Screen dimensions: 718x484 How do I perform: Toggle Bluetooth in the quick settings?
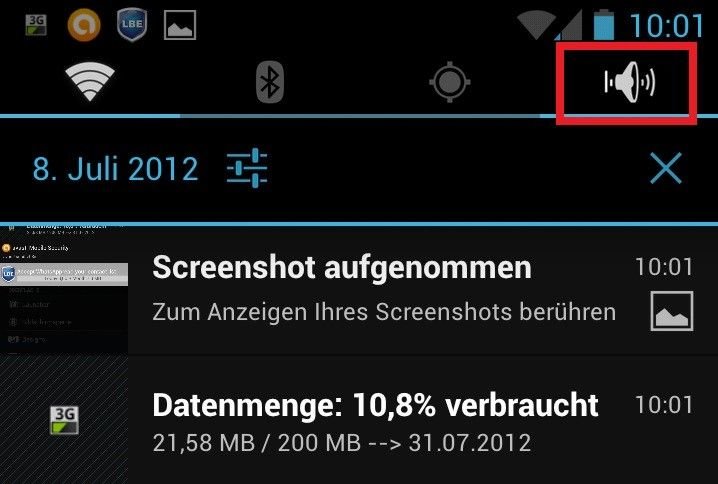point(270,82)
